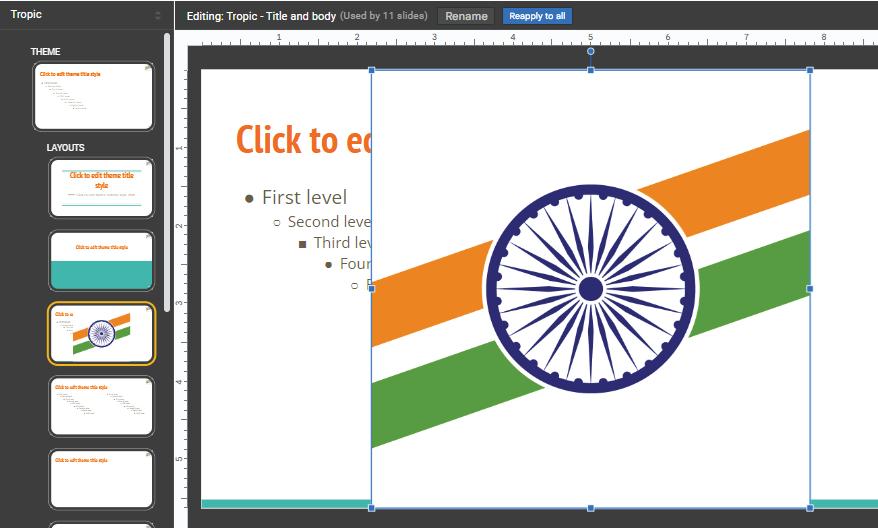This screenshot has width=878, height=528.
Task: Click the bottom-center resize handle of the image
Action: coord(590,508)
